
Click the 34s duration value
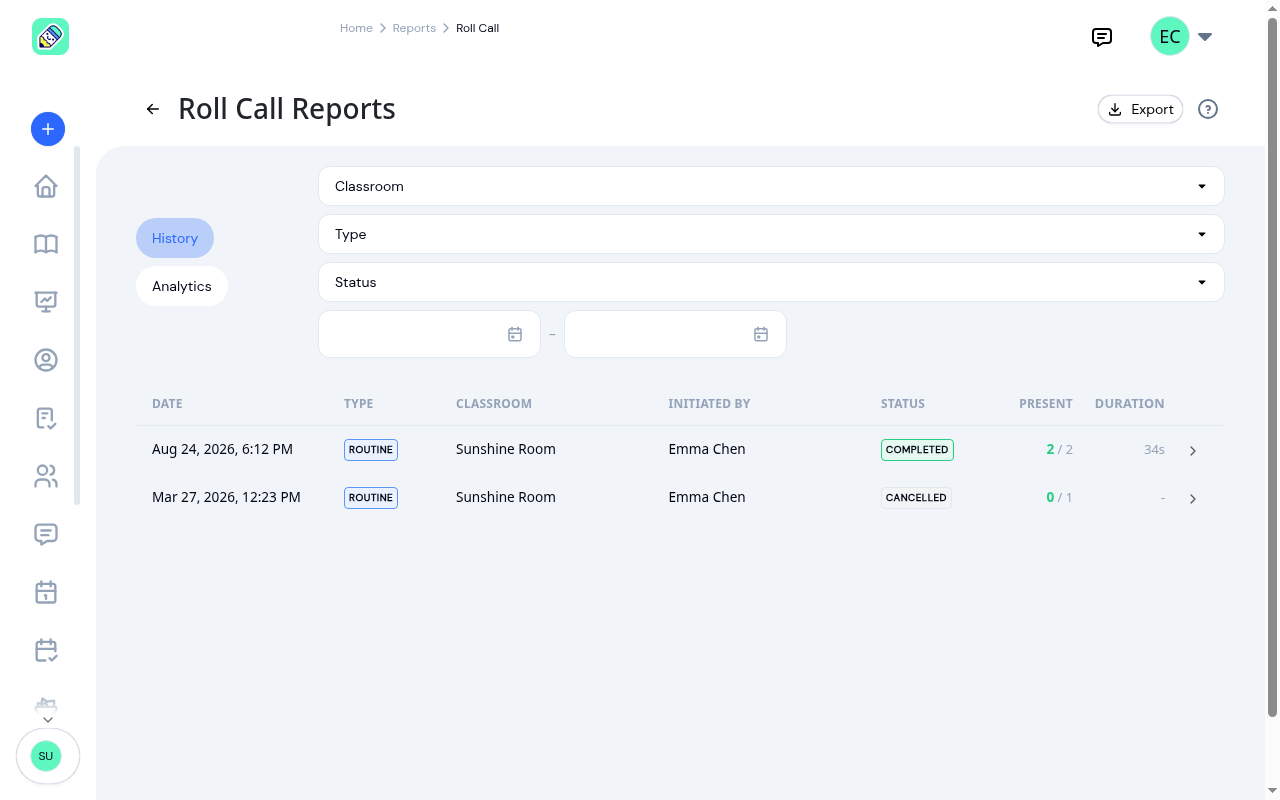click(x=1154, y=450)
